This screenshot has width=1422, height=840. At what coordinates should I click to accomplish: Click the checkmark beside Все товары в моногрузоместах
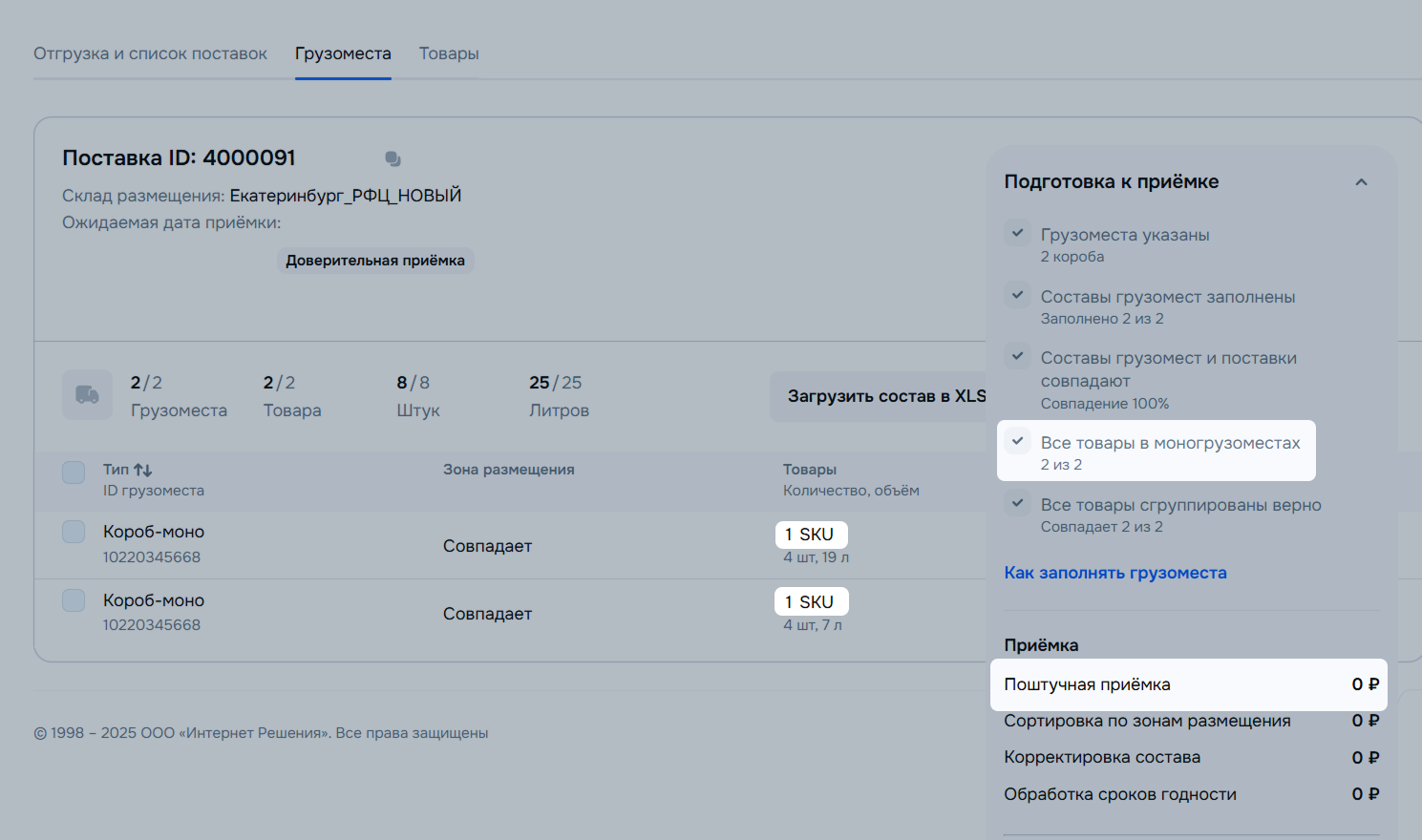(x=1018, y=442)
